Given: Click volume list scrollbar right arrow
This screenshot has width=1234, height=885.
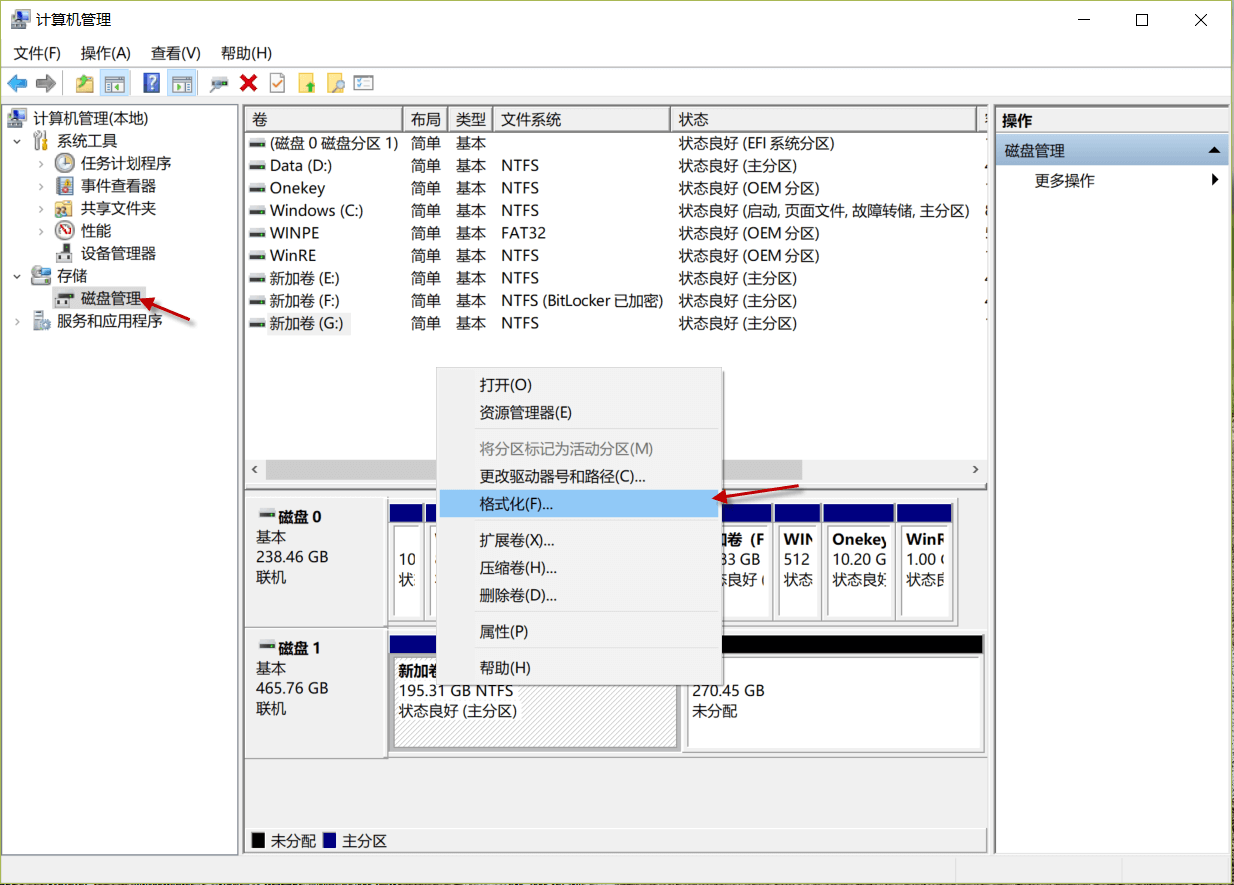Looking at the screenshot, I should pos(976,469).
